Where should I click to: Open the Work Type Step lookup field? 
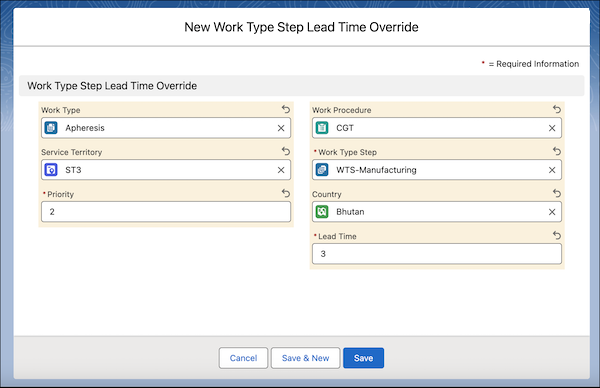pos(437,170)
